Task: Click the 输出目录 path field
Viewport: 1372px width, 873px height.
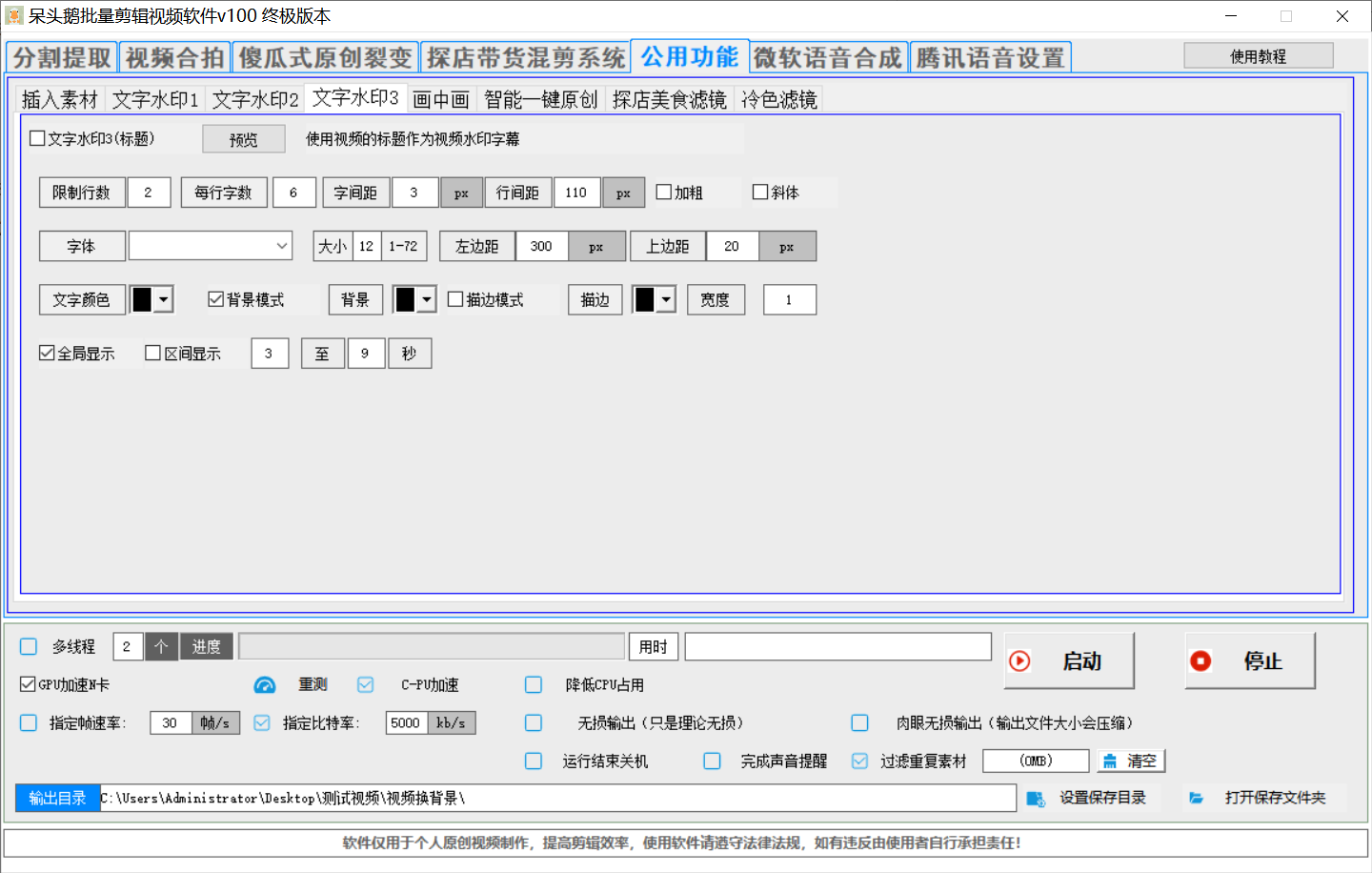Action: click(x=557, y=798)
